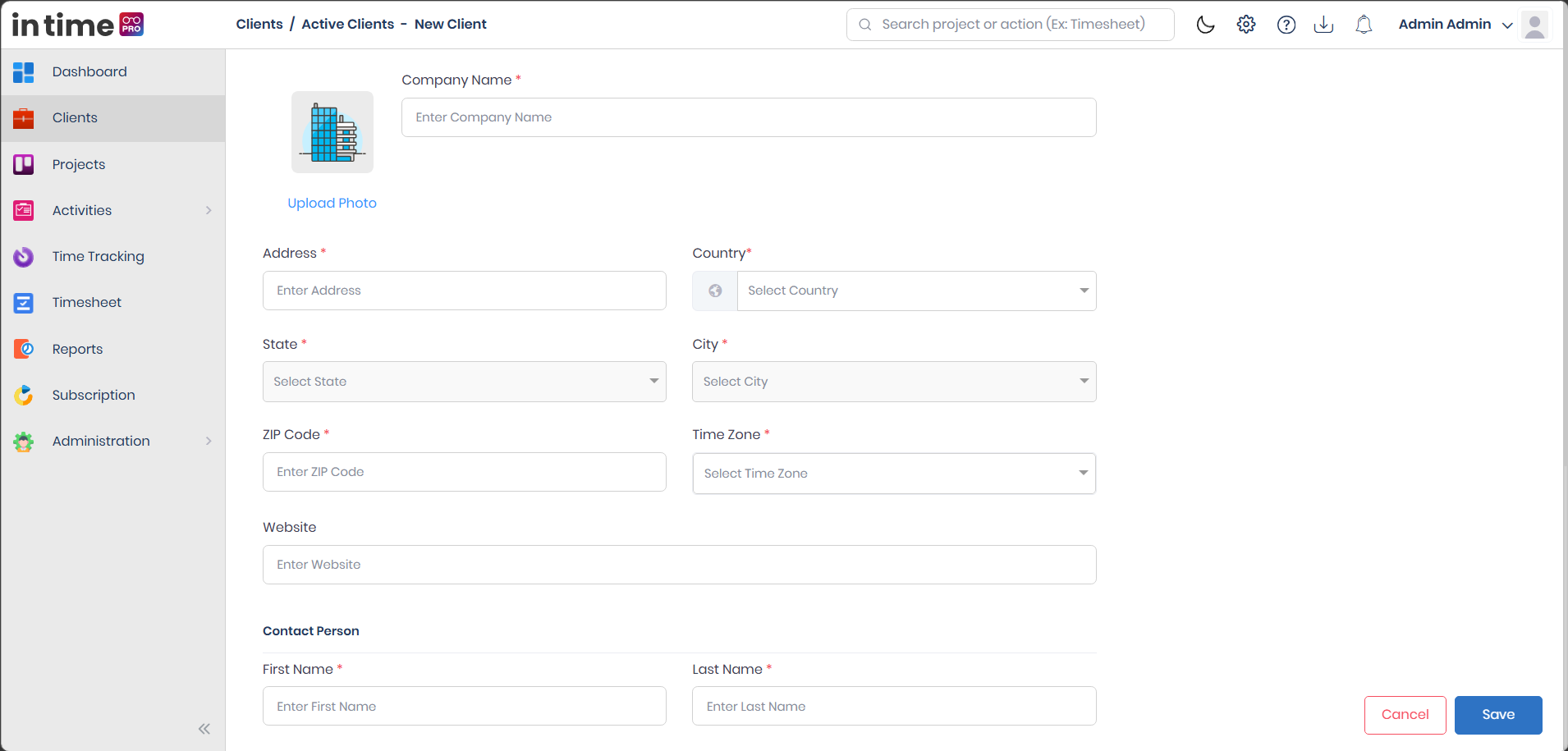Click the Projects sidebar icon
Screen dimensions: 1568x751
pyautogui.click(x=24, y=164)
